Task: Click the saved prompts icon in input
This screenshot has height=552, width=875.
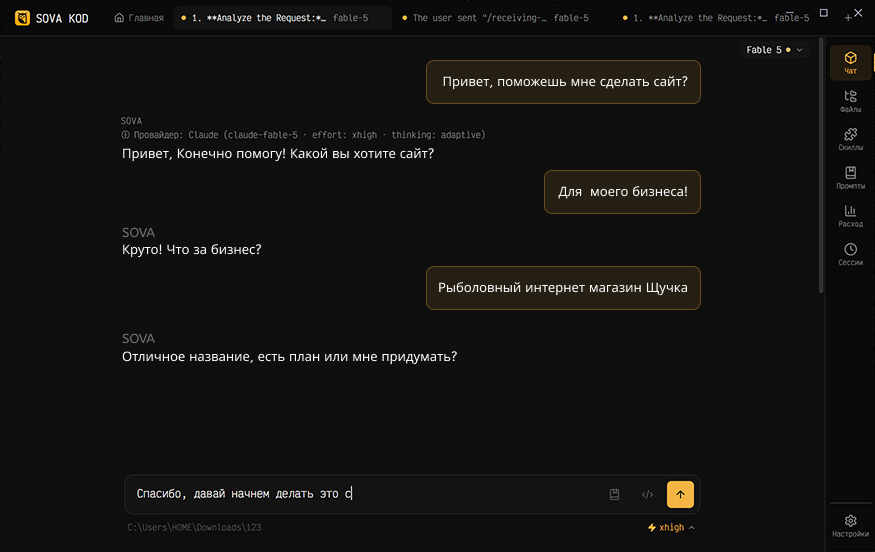Action: coord(614,494)
